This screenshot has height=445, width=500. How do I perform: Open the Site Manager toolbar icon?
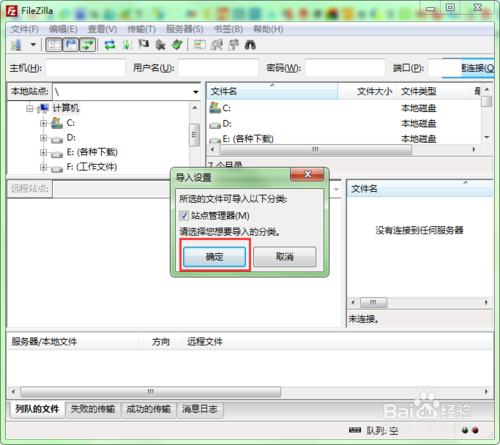tap(16, 45)
